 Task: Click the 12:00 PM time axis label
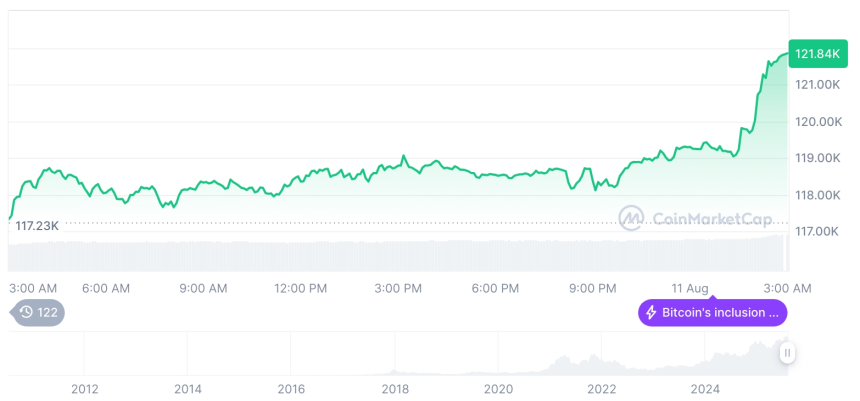301,288
